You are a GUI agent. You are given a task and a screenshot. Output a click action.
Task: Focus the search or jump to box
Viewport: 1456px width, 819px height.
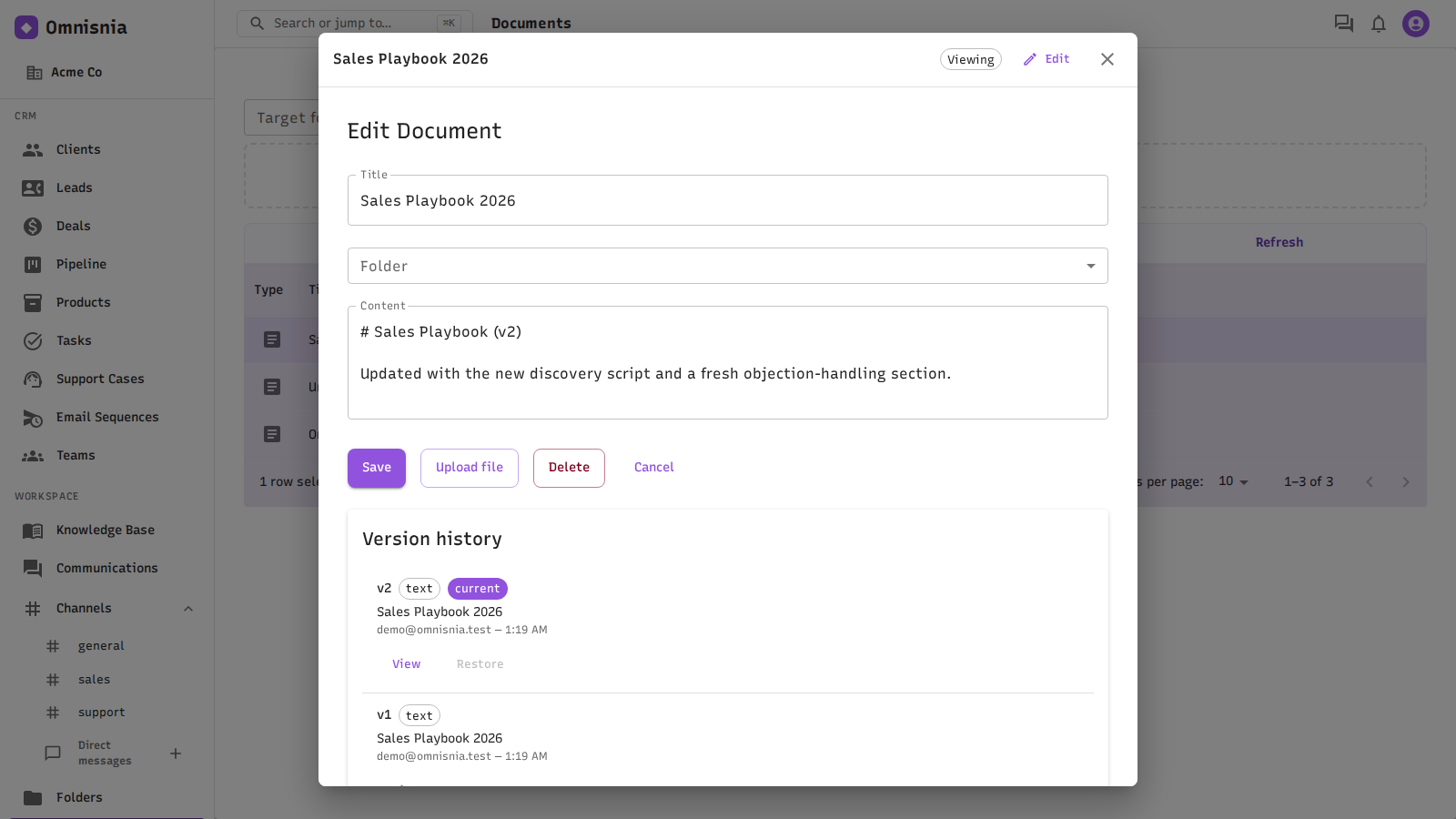point(355,23)
